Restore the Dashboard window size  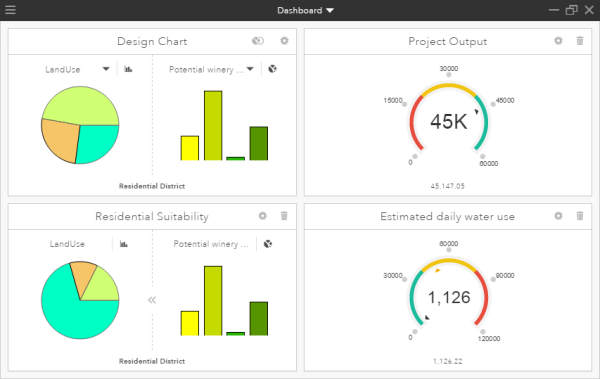[x=572, y=10]
